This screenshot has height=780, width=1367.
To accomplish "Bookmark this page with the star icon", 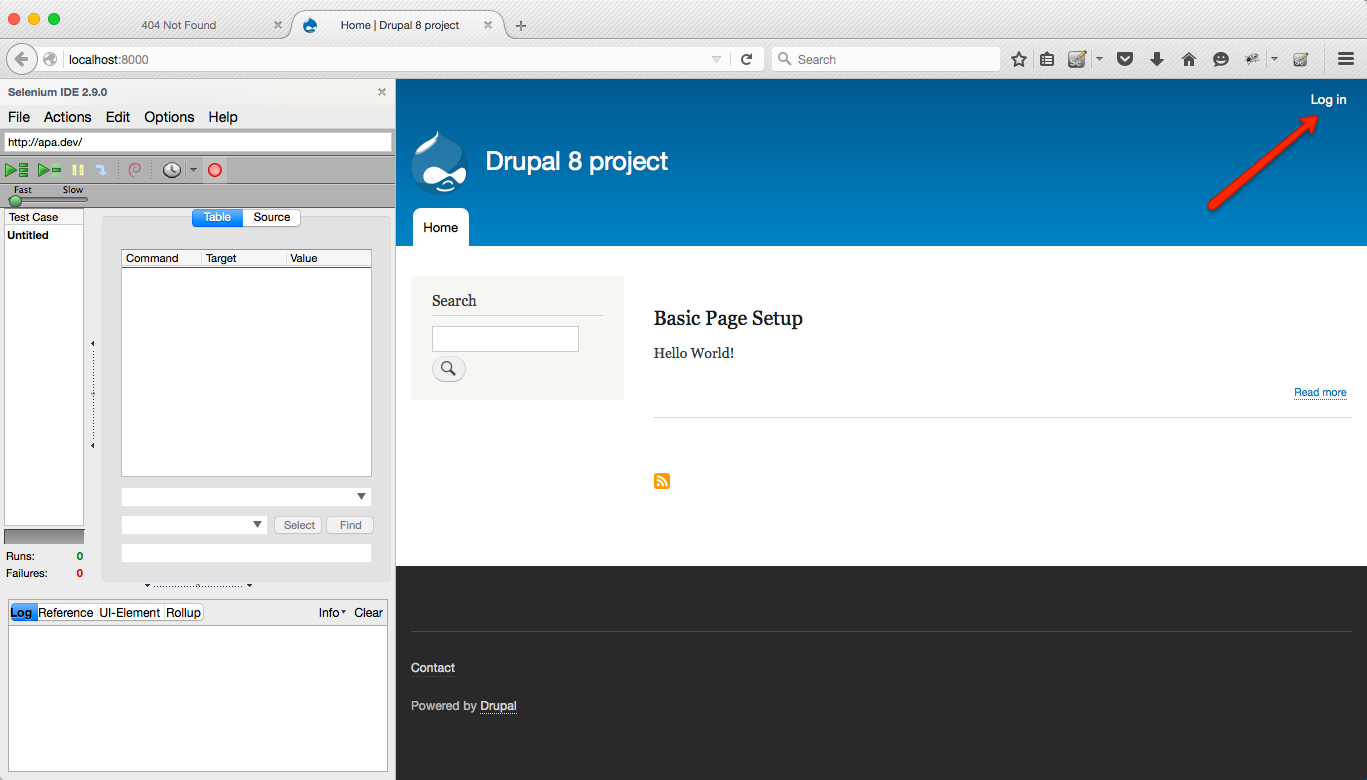I will [1019, 59].
